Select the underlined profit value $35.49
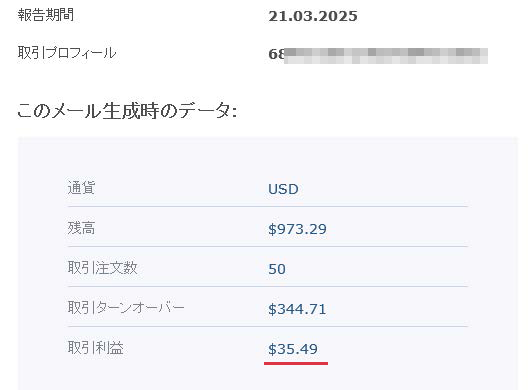 point(293,349)
